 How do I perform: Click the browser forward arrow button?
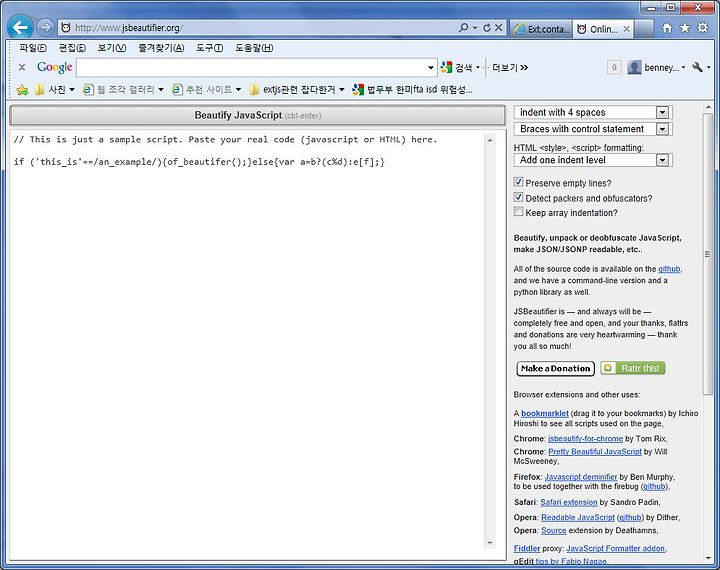pos(45,28)
